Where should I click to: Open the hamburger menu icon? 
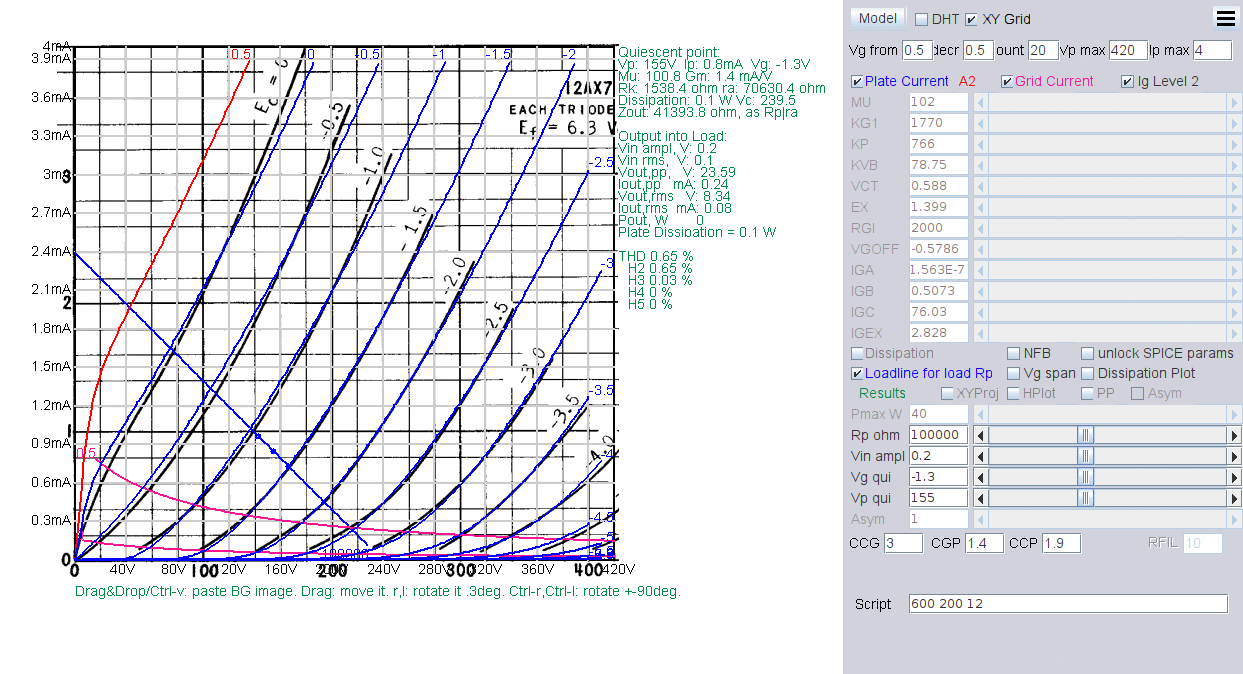[x=1224, y=17]
